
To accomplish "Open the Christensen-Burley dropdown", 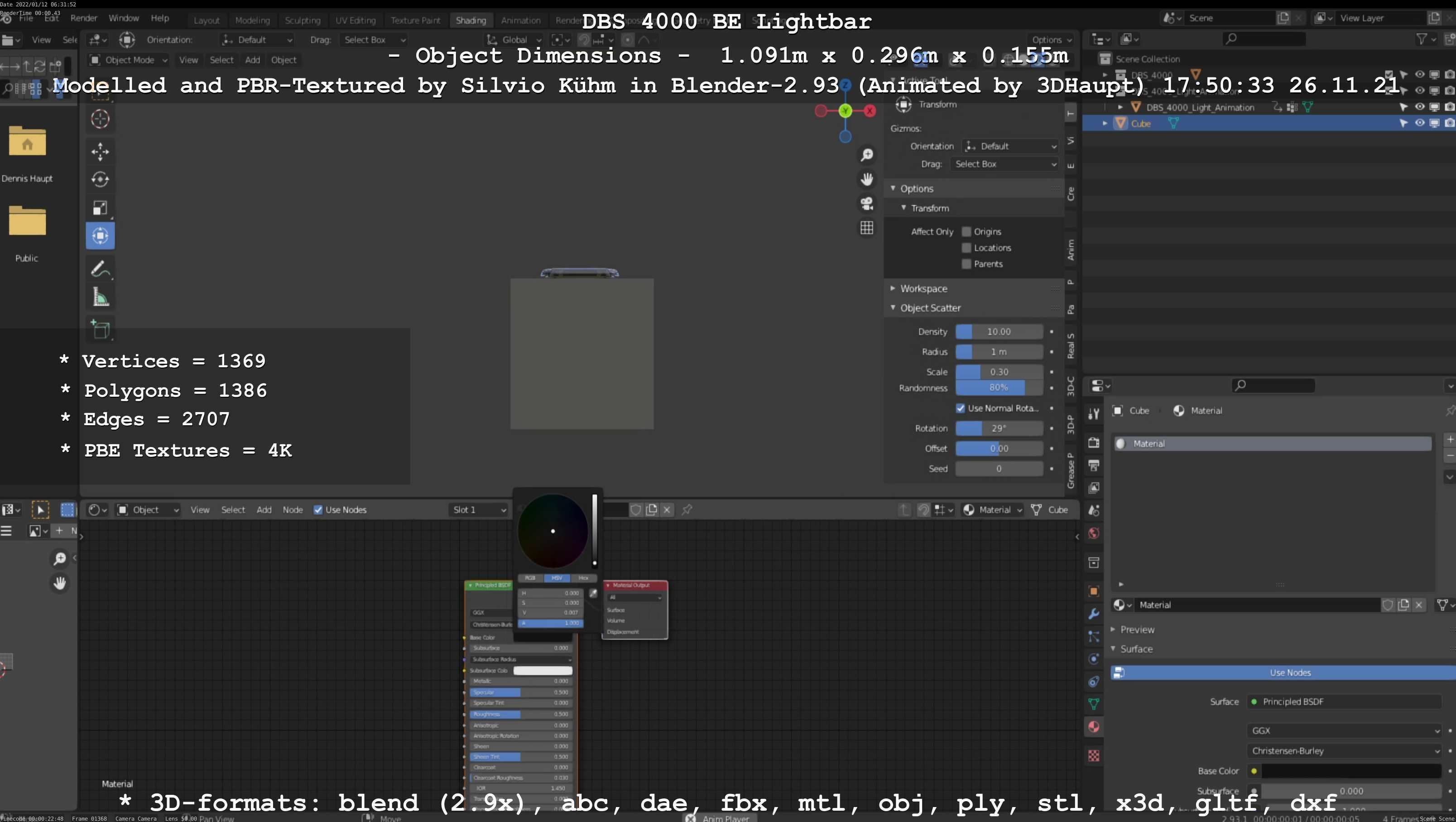I will pyautogui.click(x=1344, y=751).
